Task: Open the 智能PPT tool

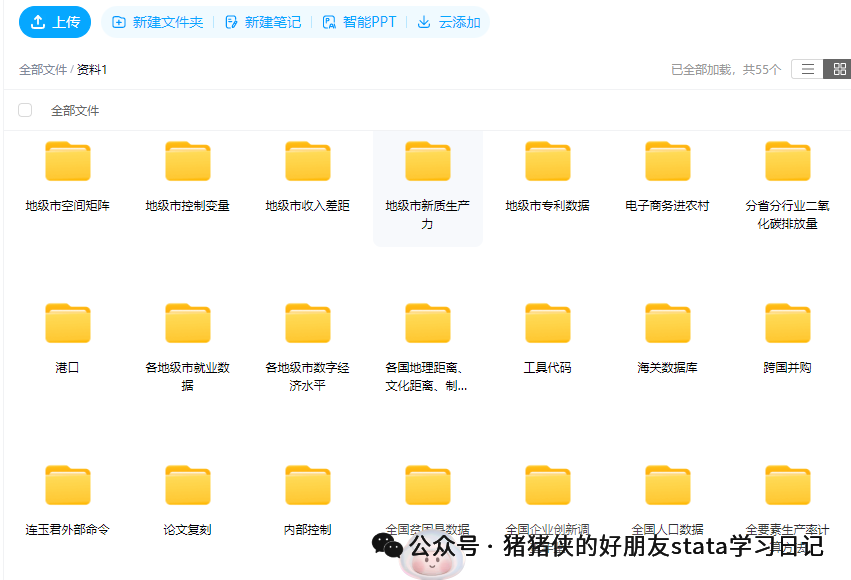Action: click(359, 21)
